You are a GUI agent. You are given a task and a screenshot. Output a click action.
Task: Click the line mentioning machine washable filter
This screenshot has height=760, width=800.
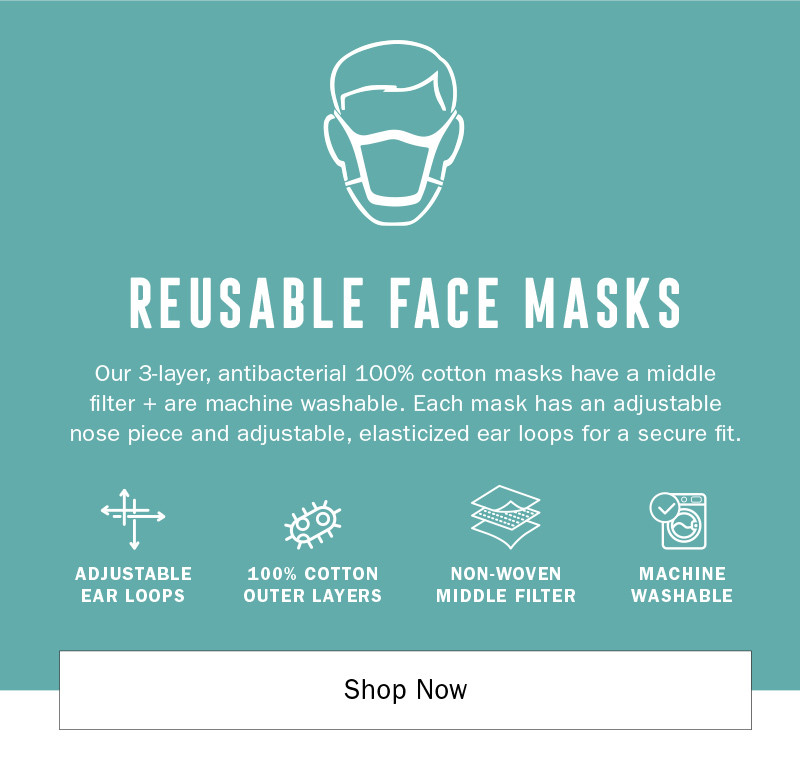click(x=405, y=404)
